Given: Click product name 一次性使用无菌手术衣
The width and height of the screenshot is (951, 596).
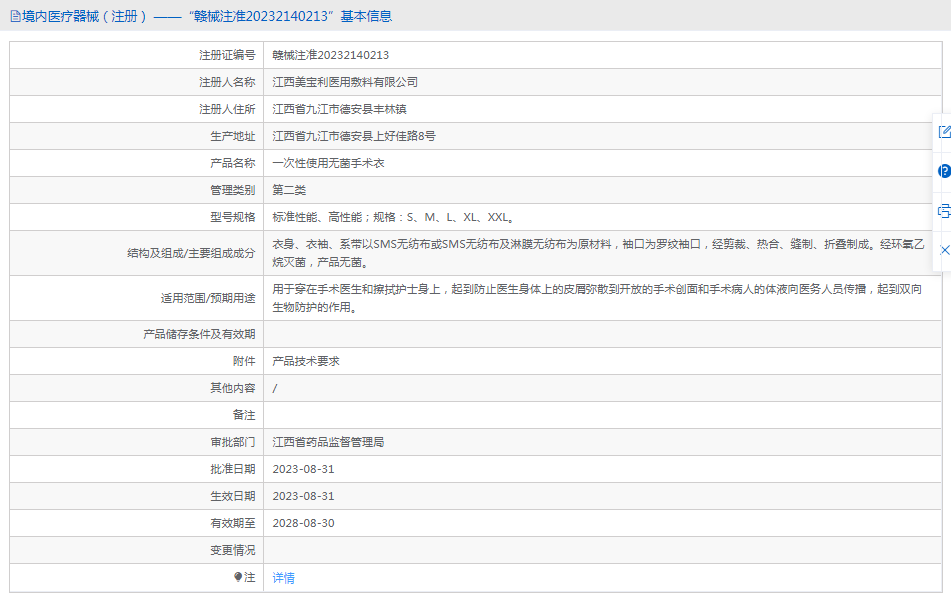Looking at the screenshot, I should [328, 163].
